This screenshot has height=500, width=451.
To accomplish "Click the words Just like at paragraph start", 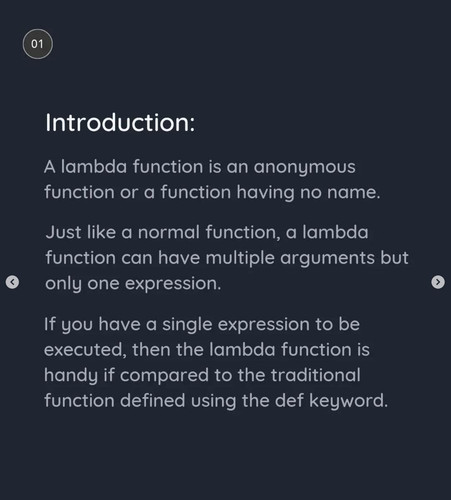I will click(x=80, y=232).
